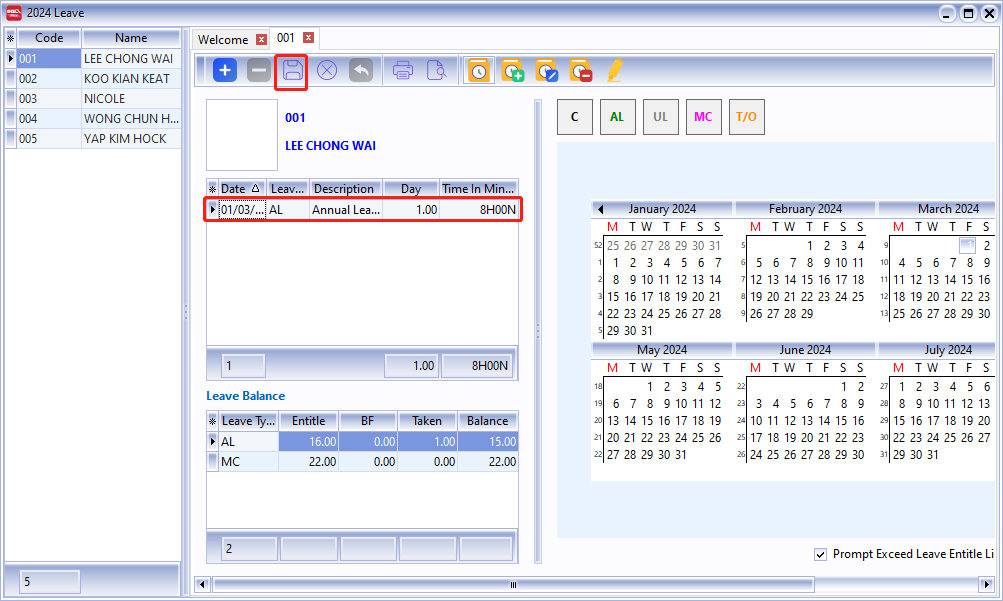
Task: Open Print Preview with the magnifier page icon
Action: coord(436,71)
